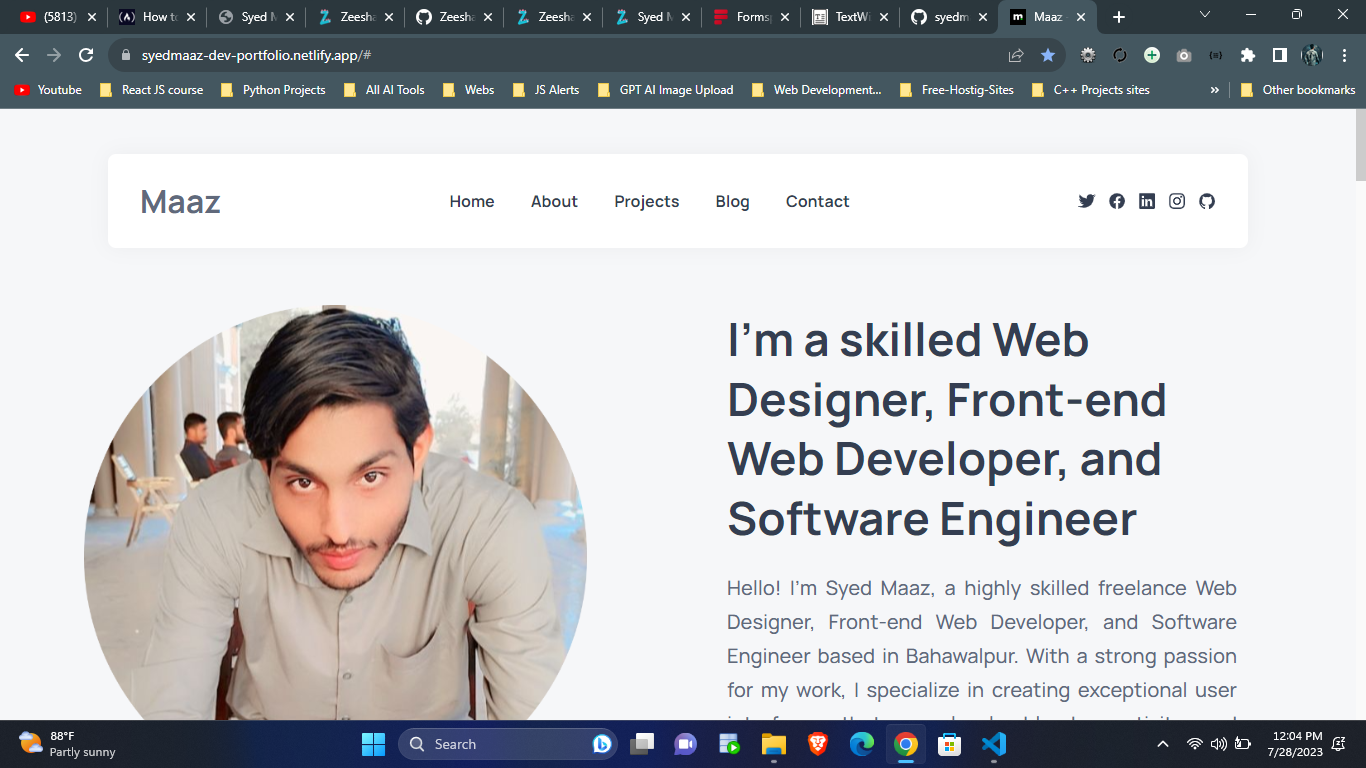This screenshot has width=1366, height=768.
Task: Click the address bar URL
Action: pos(257,55)
